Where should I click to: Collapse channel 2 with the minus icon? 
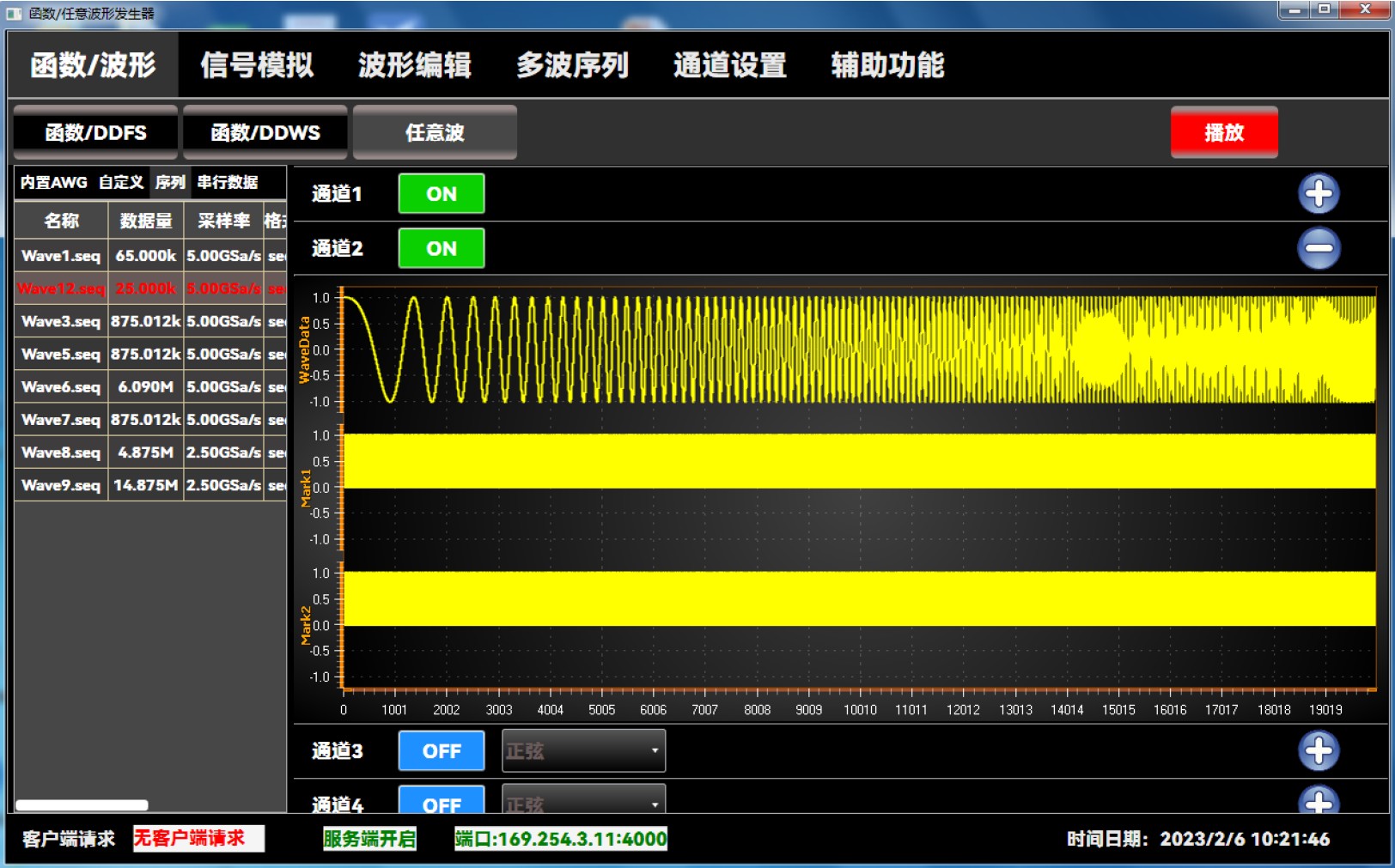1318,248
